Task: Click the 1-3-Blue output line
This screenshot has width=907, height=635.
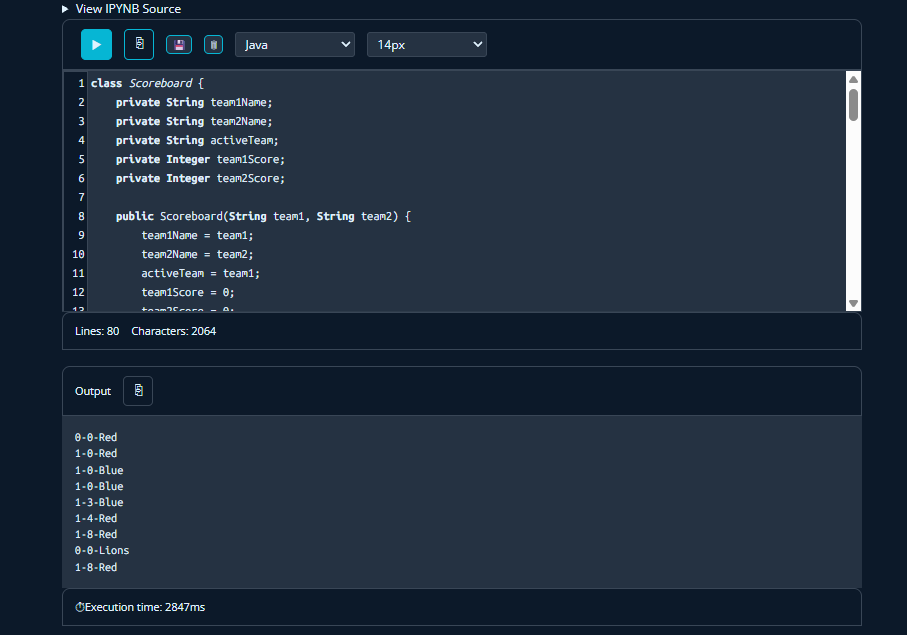Action: 99,502
